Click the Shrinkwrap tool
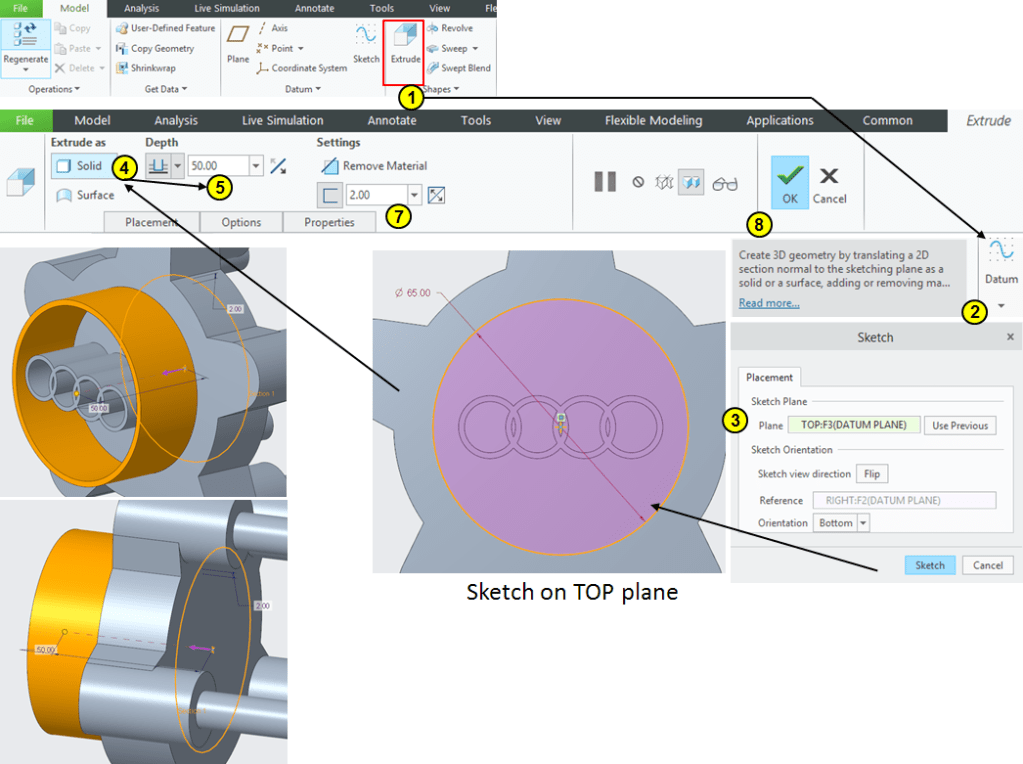This screenshot has height=764, width=1023. (145, 68)
